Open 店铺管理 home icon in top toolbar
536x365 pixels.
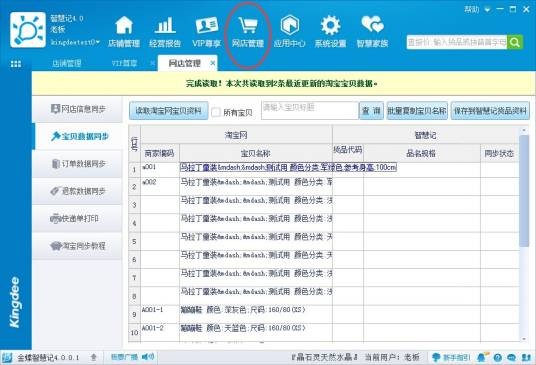[x=124, y=26]
